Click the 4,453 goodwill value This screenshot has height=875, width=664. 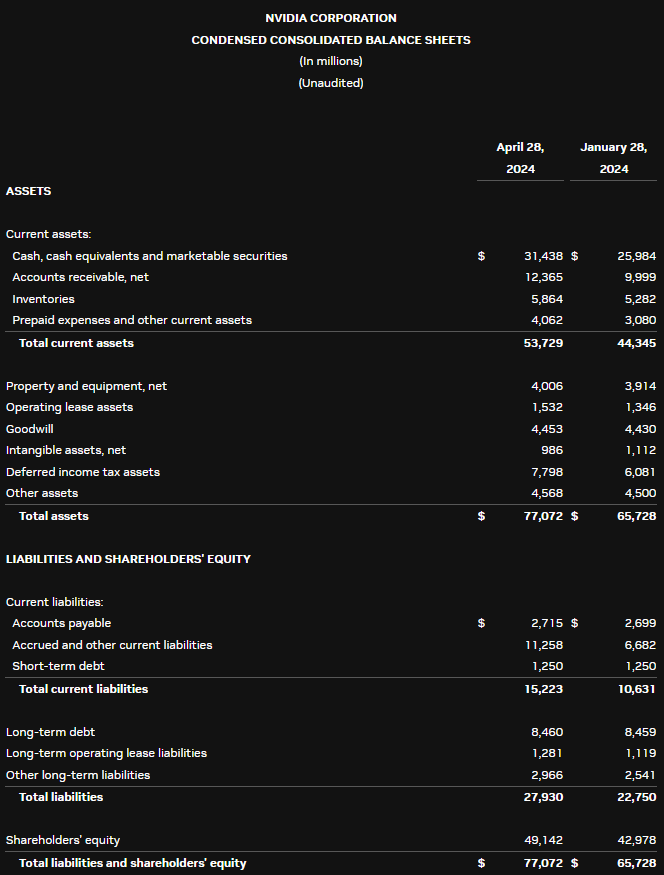(547, 429)
